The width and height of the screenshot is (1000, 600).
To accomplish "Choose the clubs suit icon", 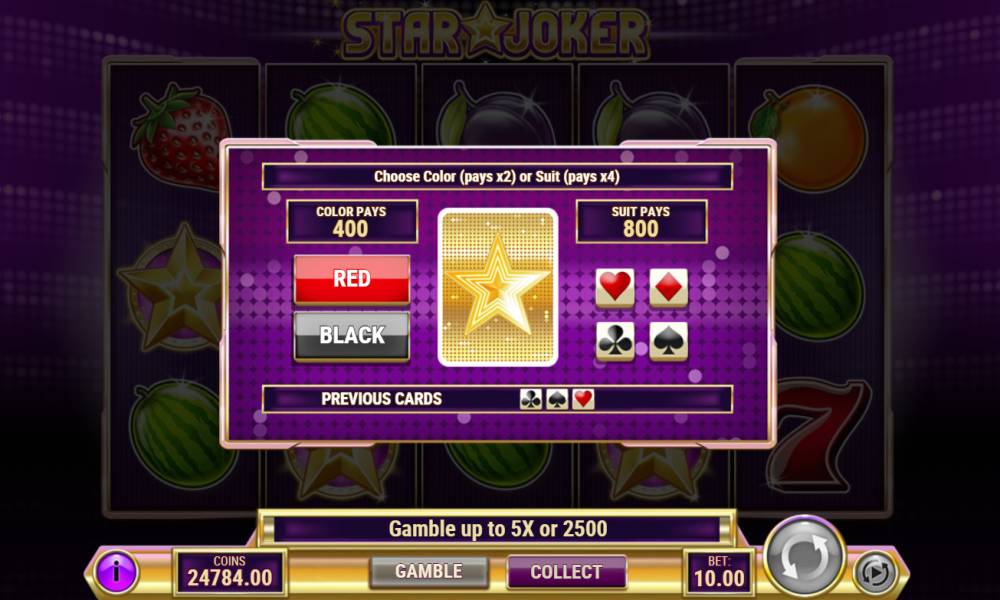I will click(x=615, y=340).
